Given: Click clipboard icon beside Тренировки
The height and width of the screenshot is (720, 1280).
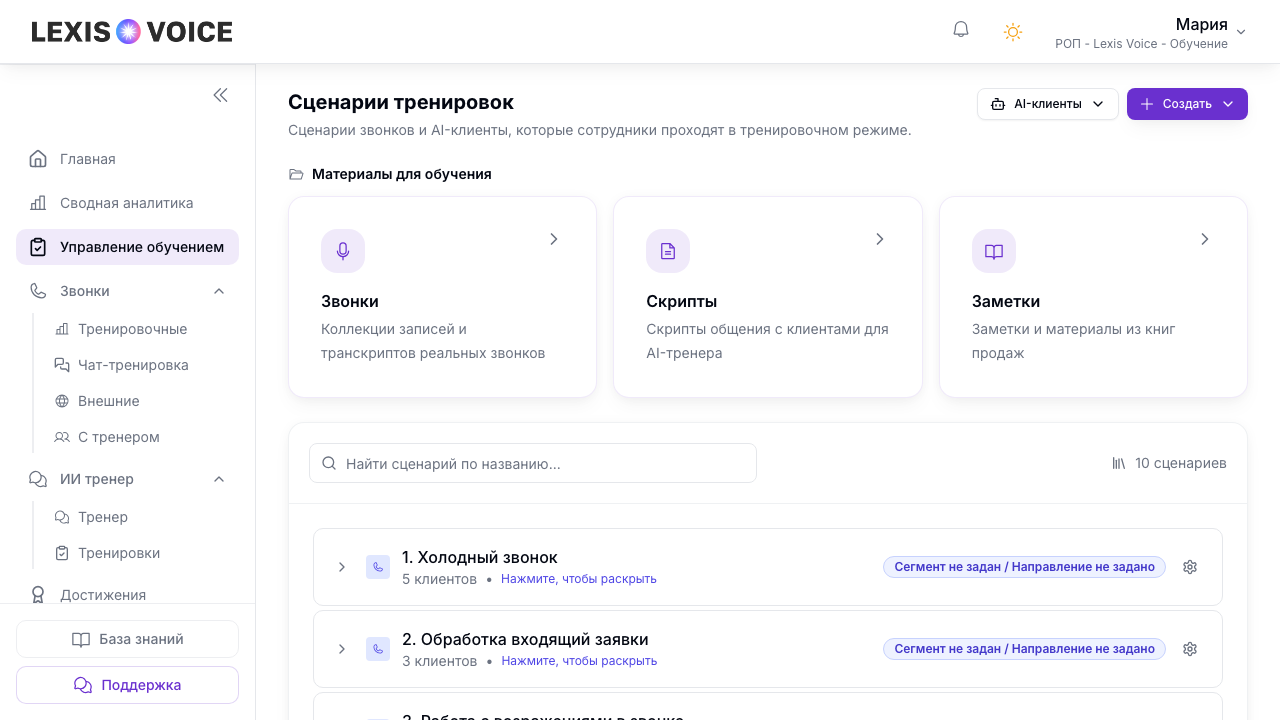Looking at the screenshot, I should pyautogui.click(x=62, y=553).
